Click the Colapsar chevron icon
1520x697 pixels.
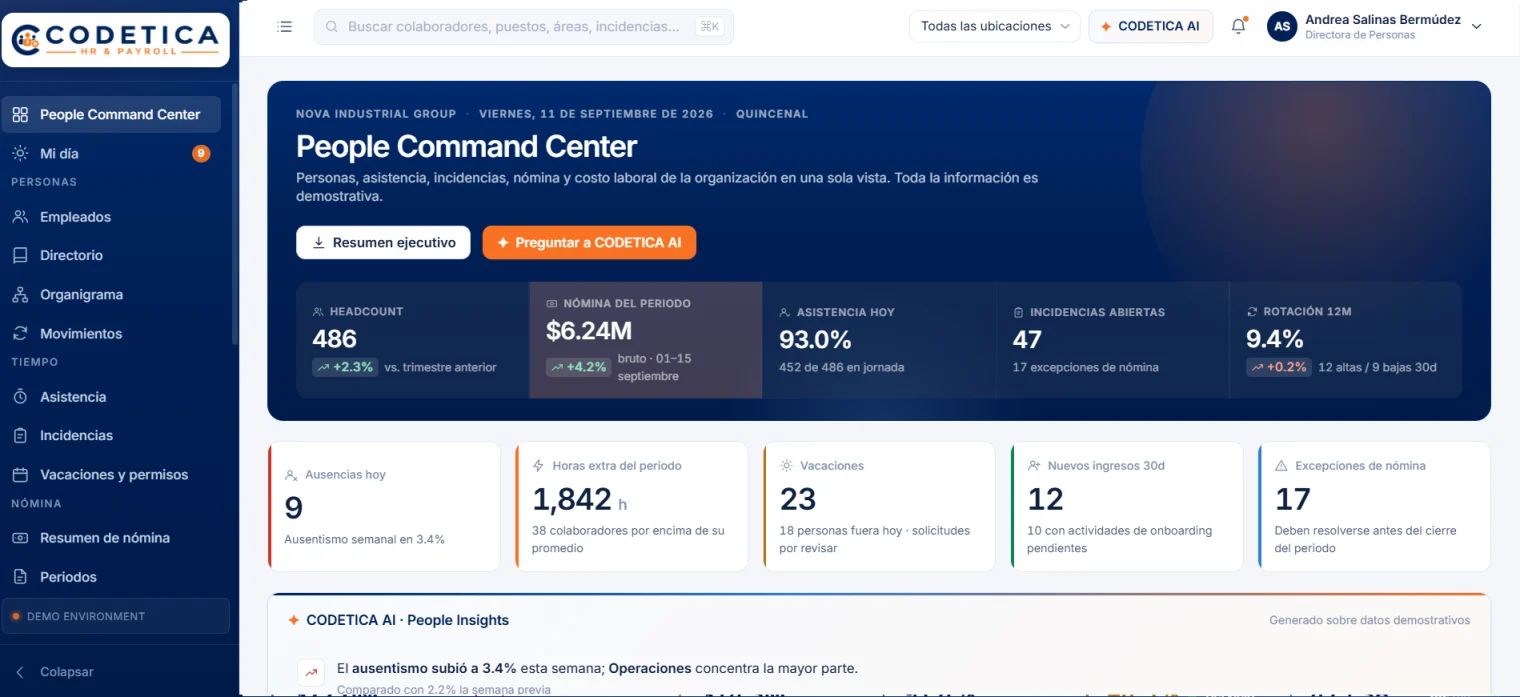click(20, 672)
